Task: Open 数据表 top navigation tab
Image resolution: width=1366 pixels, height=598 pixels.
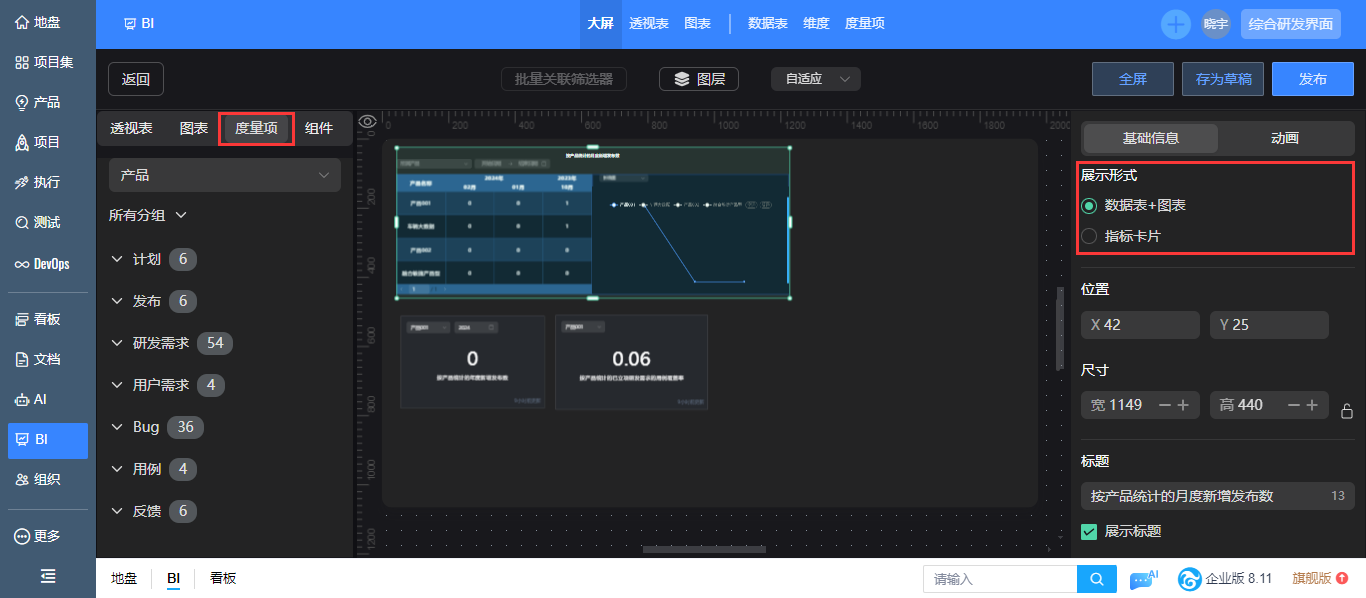Action: click(x=768, y=24)
